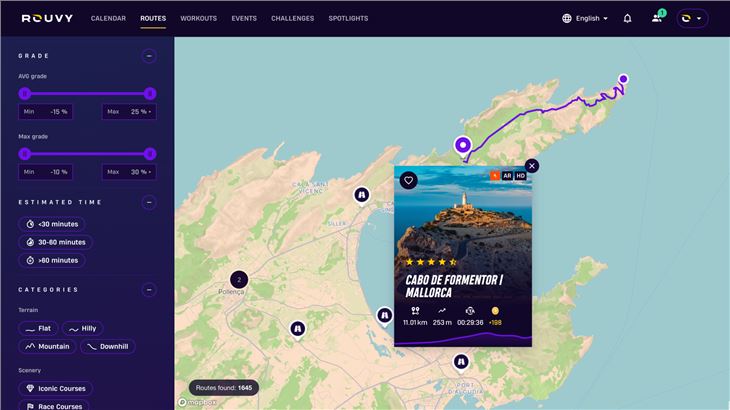Toggle the <30 minutes time filter
730x410 pixels.
click(52, 224)
